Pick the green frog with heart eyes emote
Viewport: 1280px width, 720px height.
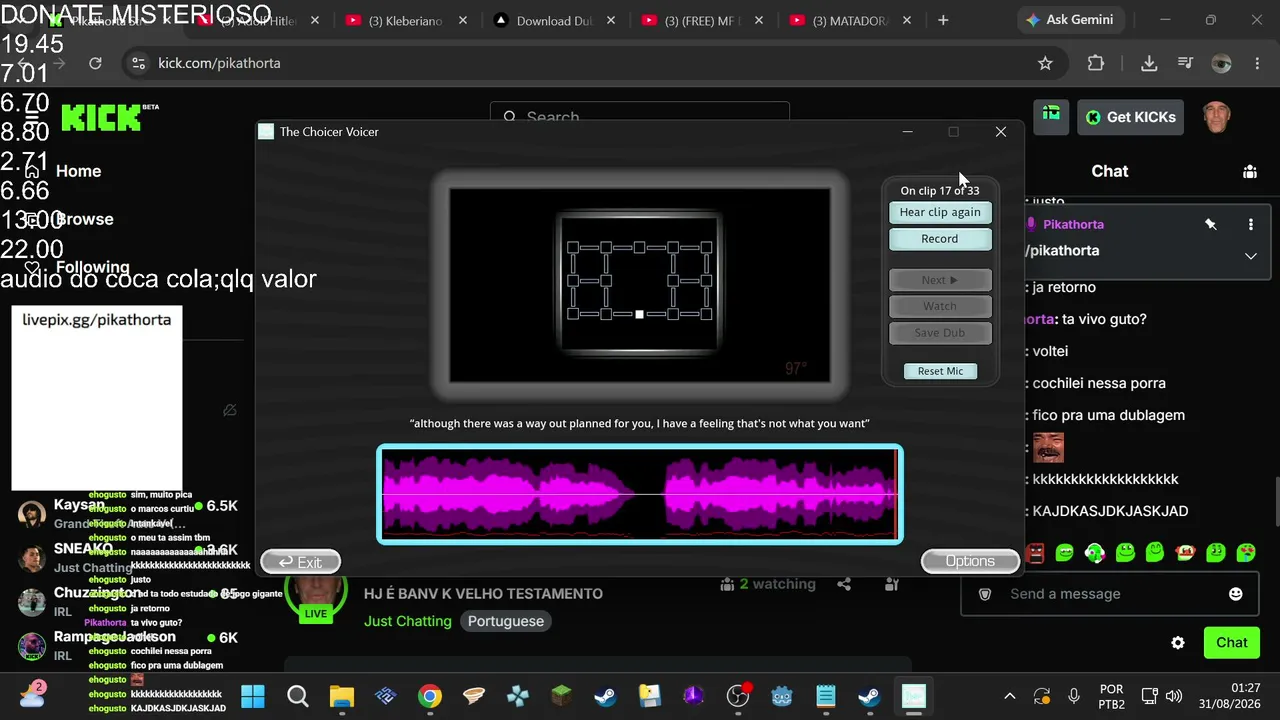click(x=1245, y=552)
